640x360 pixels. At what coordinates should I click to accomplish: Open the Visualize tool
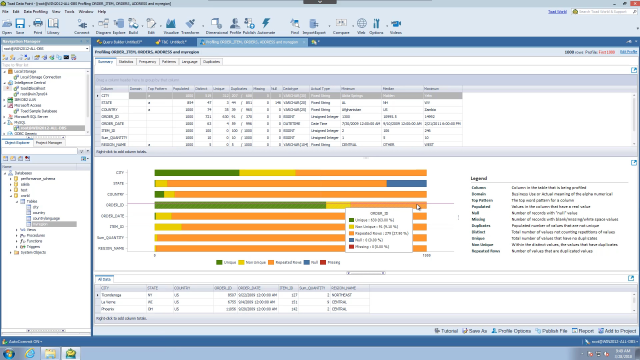point(171,26)
